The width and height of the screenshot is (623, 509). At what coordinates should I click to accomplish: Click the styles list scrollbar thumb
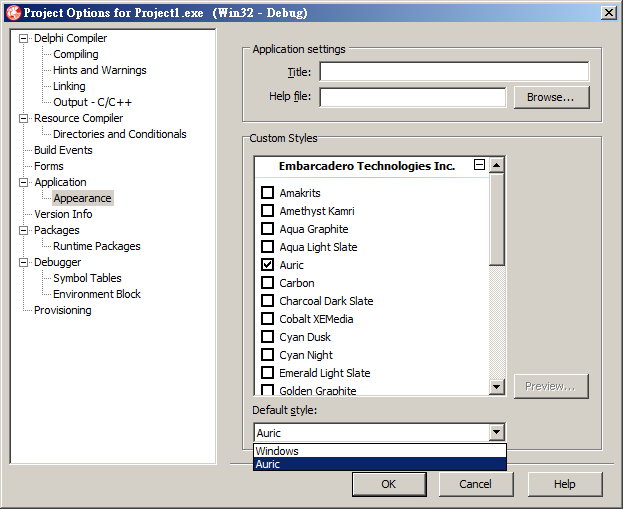click(x=497, y=219)
